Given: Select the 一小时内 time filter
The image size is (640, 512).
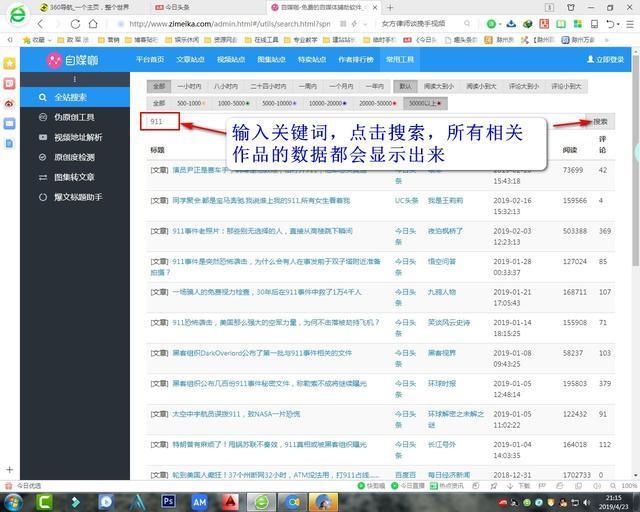Looking at the screenshot, I should pos(189,86).
